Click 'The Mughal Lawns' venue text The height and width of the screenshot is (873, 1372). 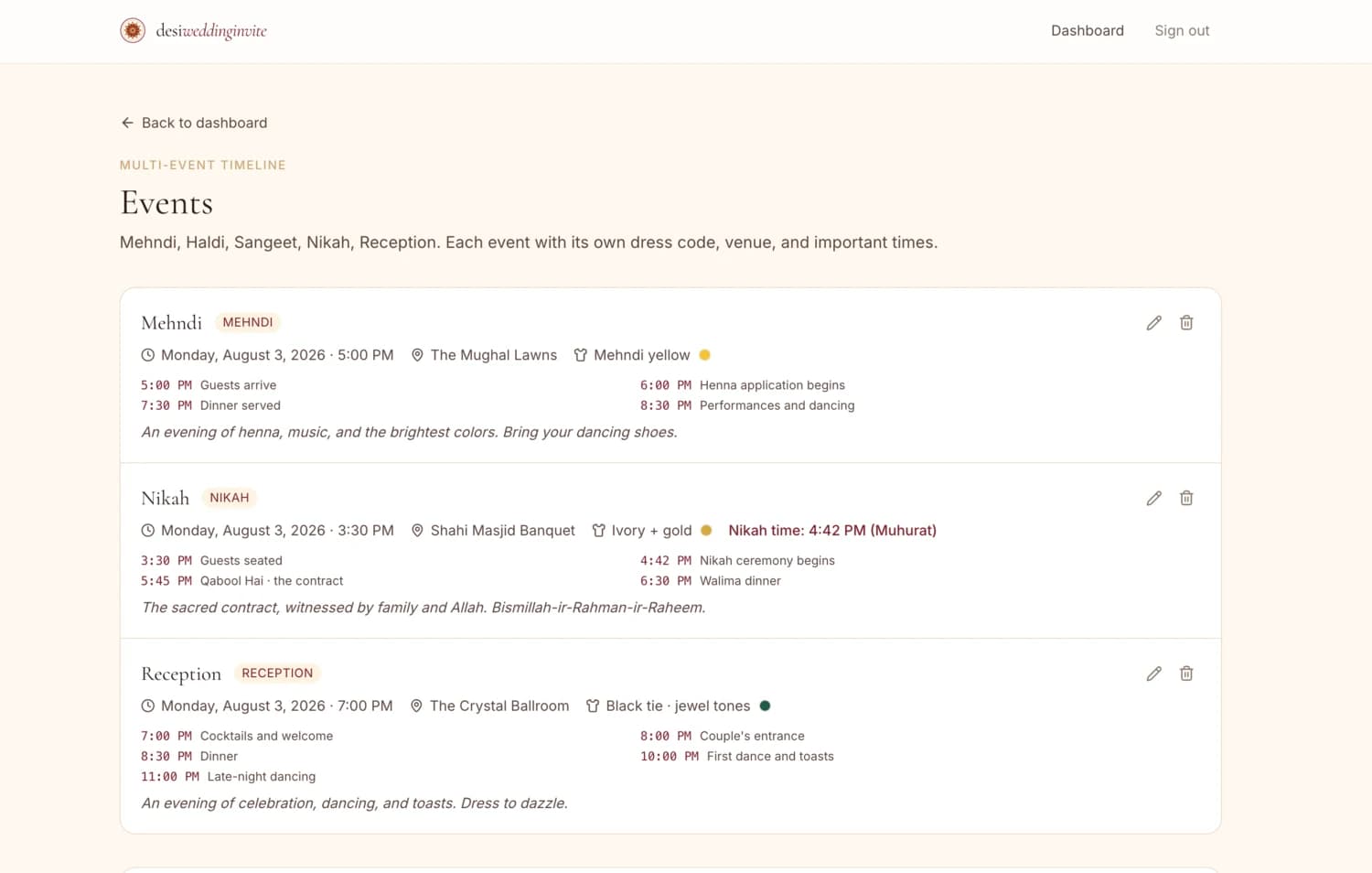point(494,355)
